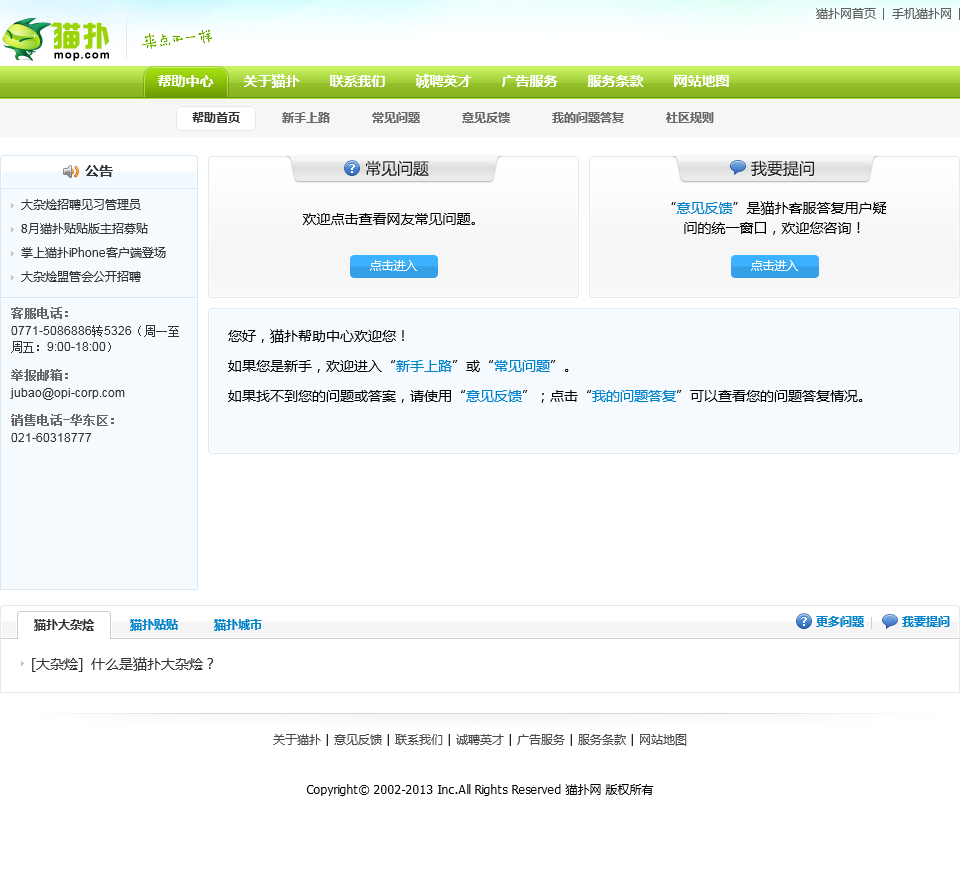Click the handwritten slogan beside the logo
960x873 pixels.
click(x=177, y=39)
